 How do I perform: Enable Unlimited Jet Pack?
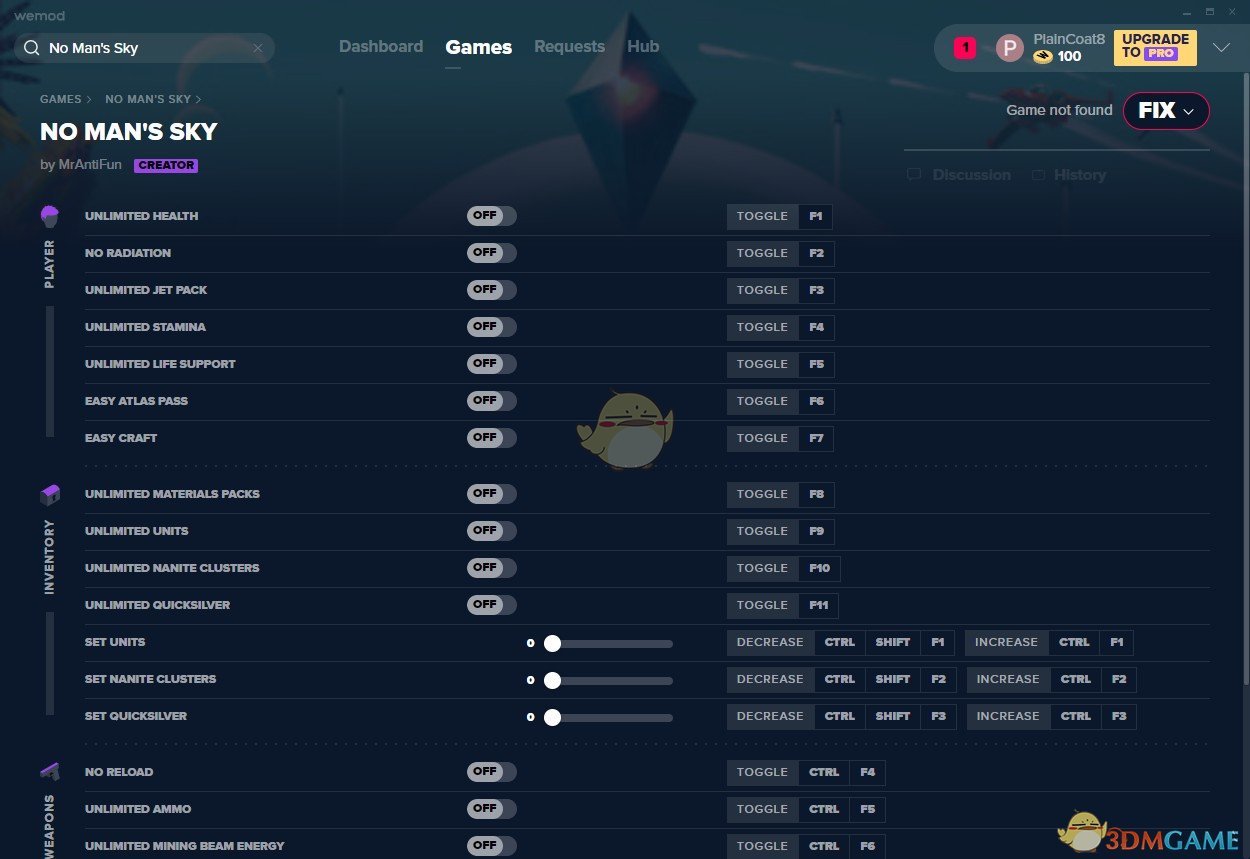click(492, 290)
